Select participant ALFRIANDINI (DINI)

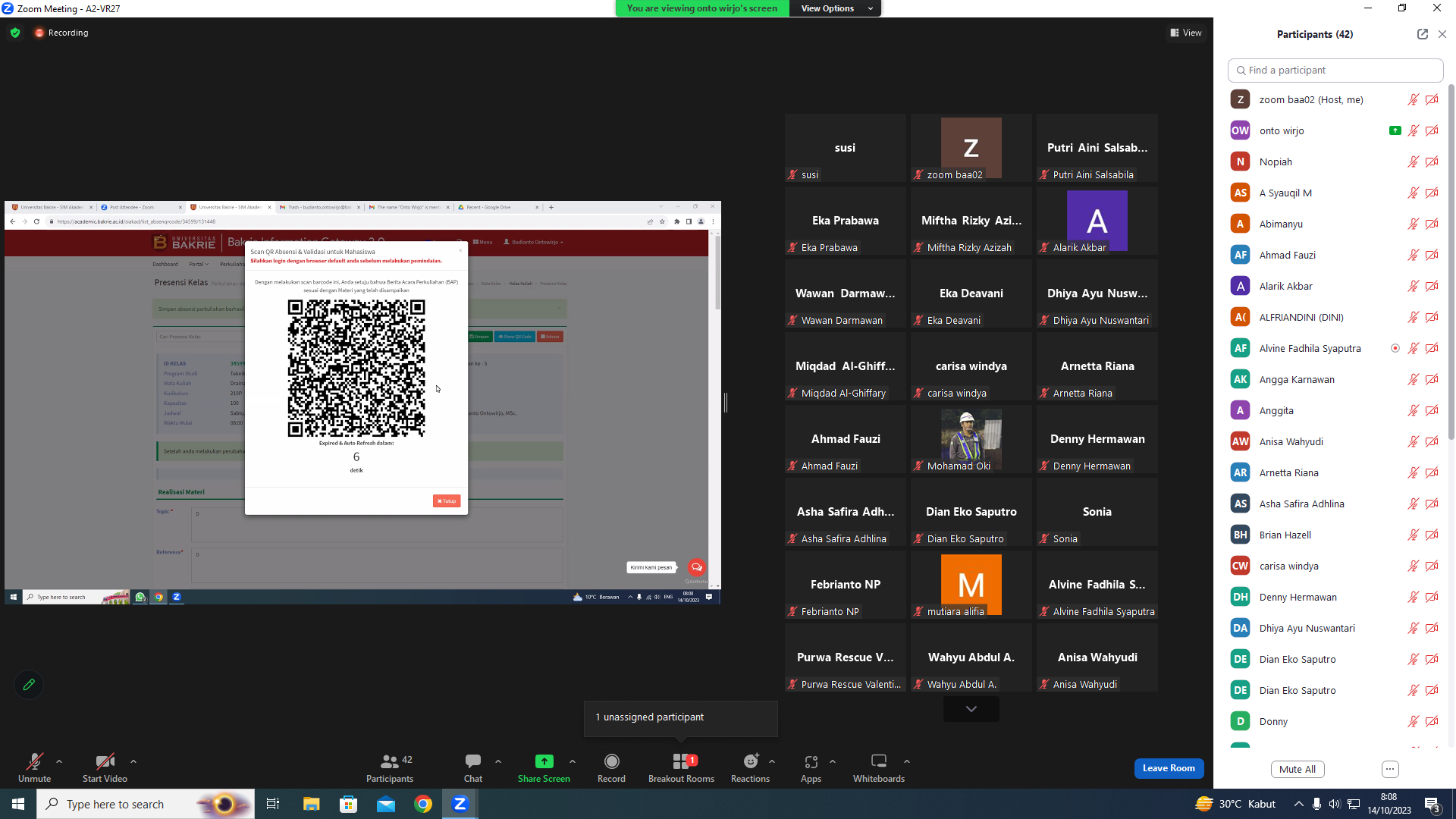click(x=1335, y=317)
